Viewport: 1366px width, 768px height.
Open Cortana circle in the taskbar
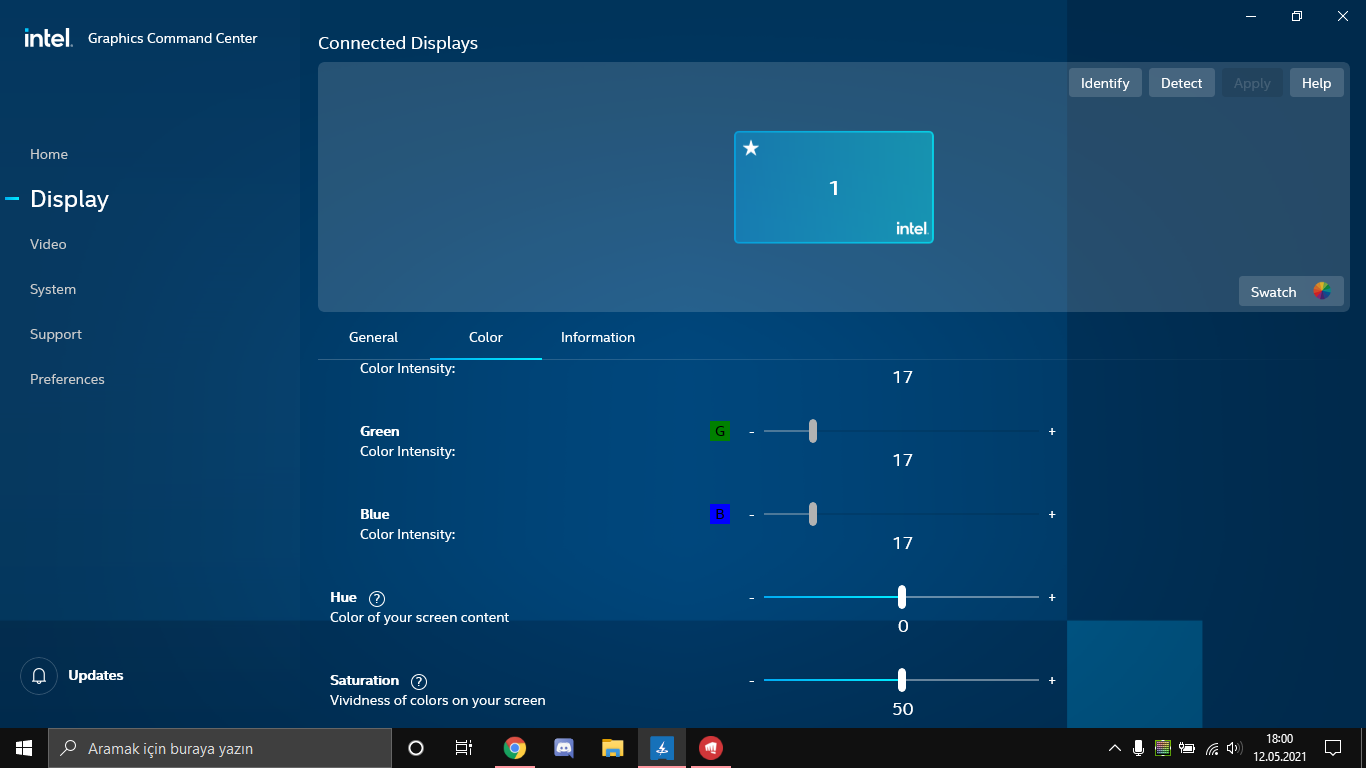(416, 748)
